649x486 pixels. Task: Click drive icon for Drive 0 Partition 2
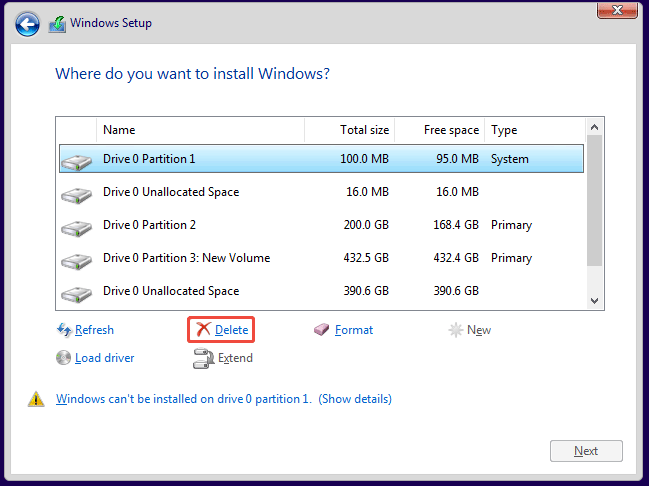tap(76, 228)
